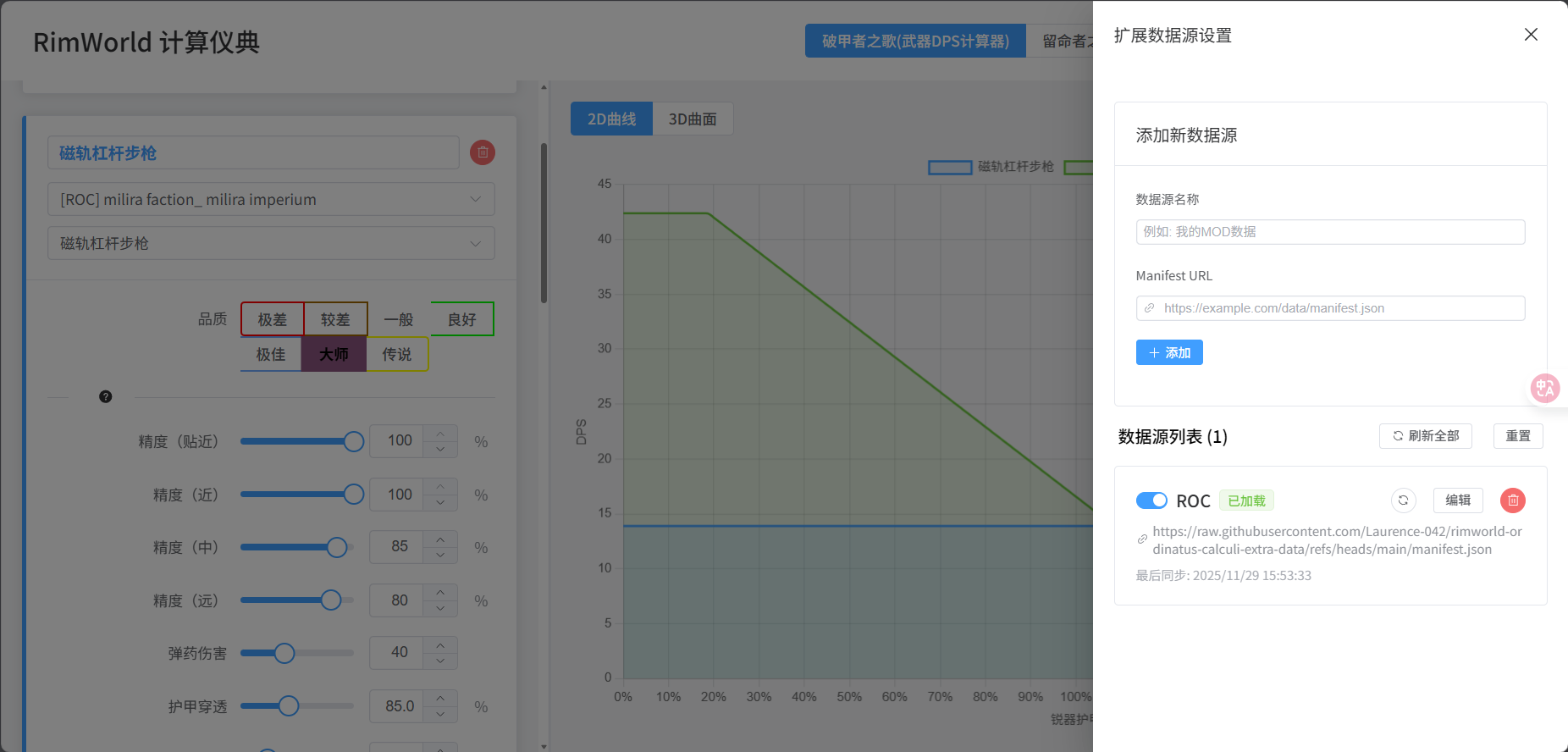
Task: Choose the 极差 quality option
Action: coord(272,319)
